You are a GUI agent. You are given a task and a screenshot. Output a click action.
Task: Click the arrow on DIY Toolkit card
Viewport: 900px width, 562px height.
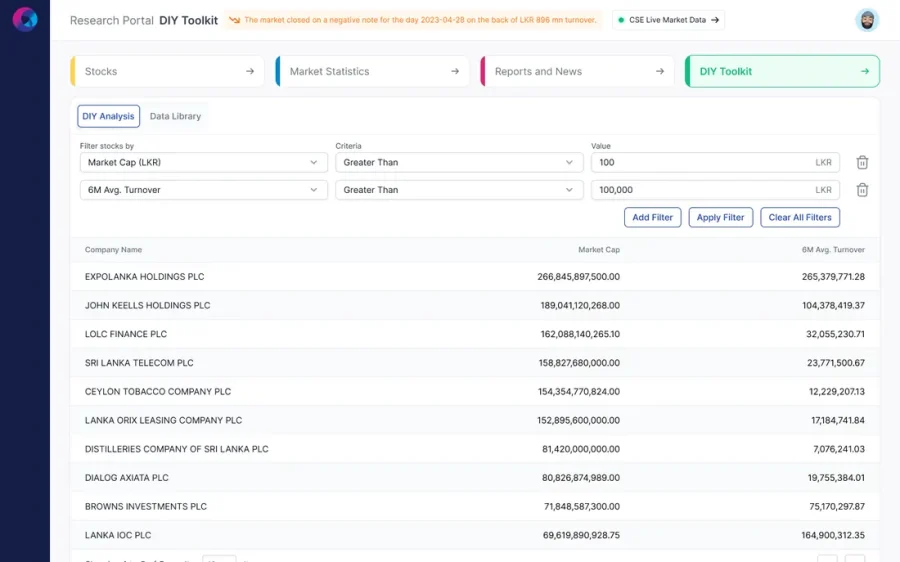864,71
